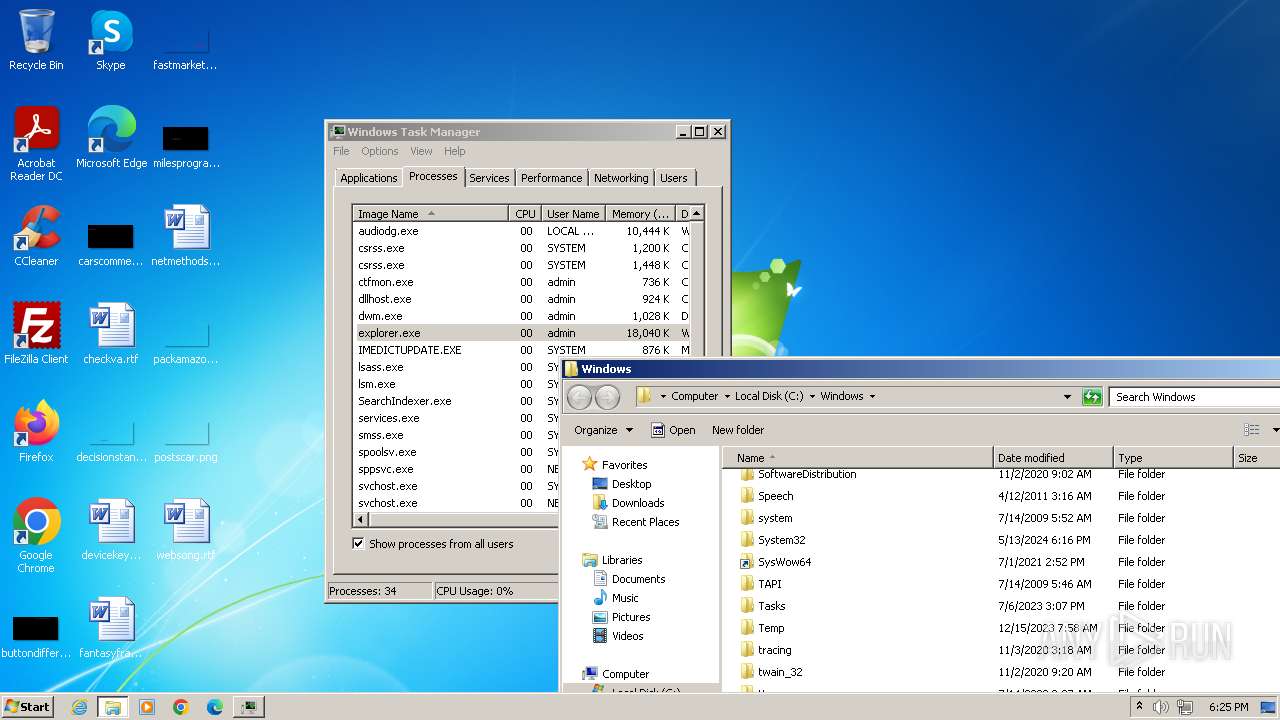Open FileZilla Client desktop shortcut
The width and height of the screenshot is (1280, 720).
coord(36,334)
